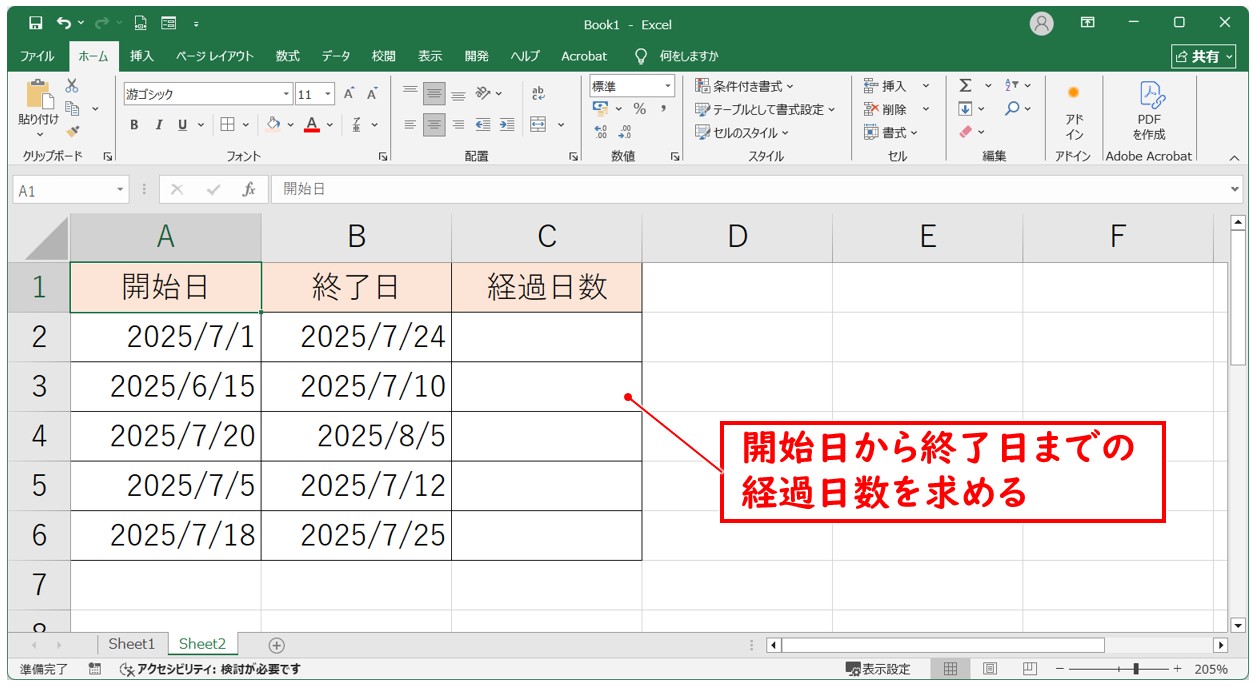Click the Undo arrow in quick access toolbar
This screenshot has height=686, width=1257.
tap(64, 22)
